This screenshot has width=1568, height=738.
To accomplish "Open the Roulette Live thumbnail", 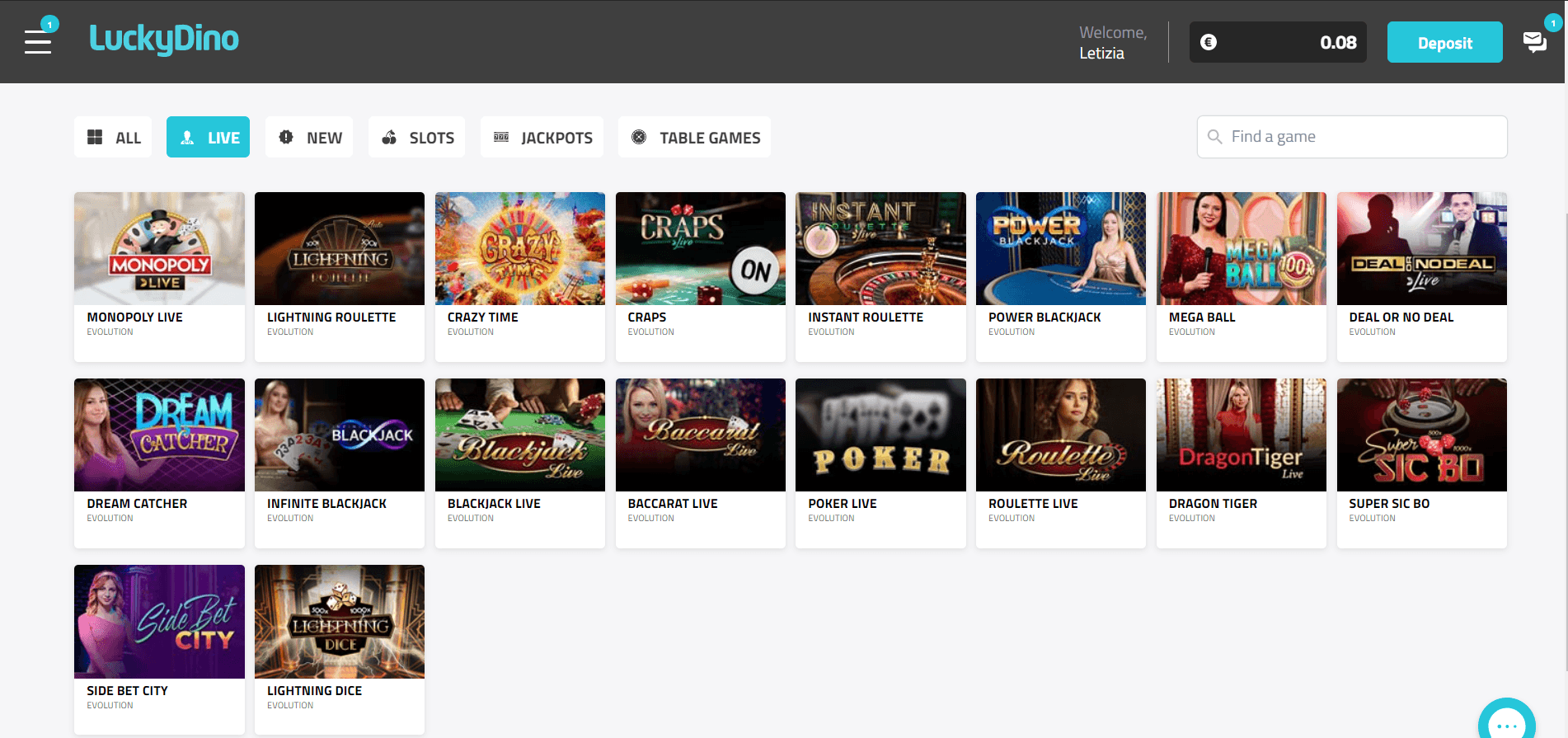I will click(x=1061, y=435).
